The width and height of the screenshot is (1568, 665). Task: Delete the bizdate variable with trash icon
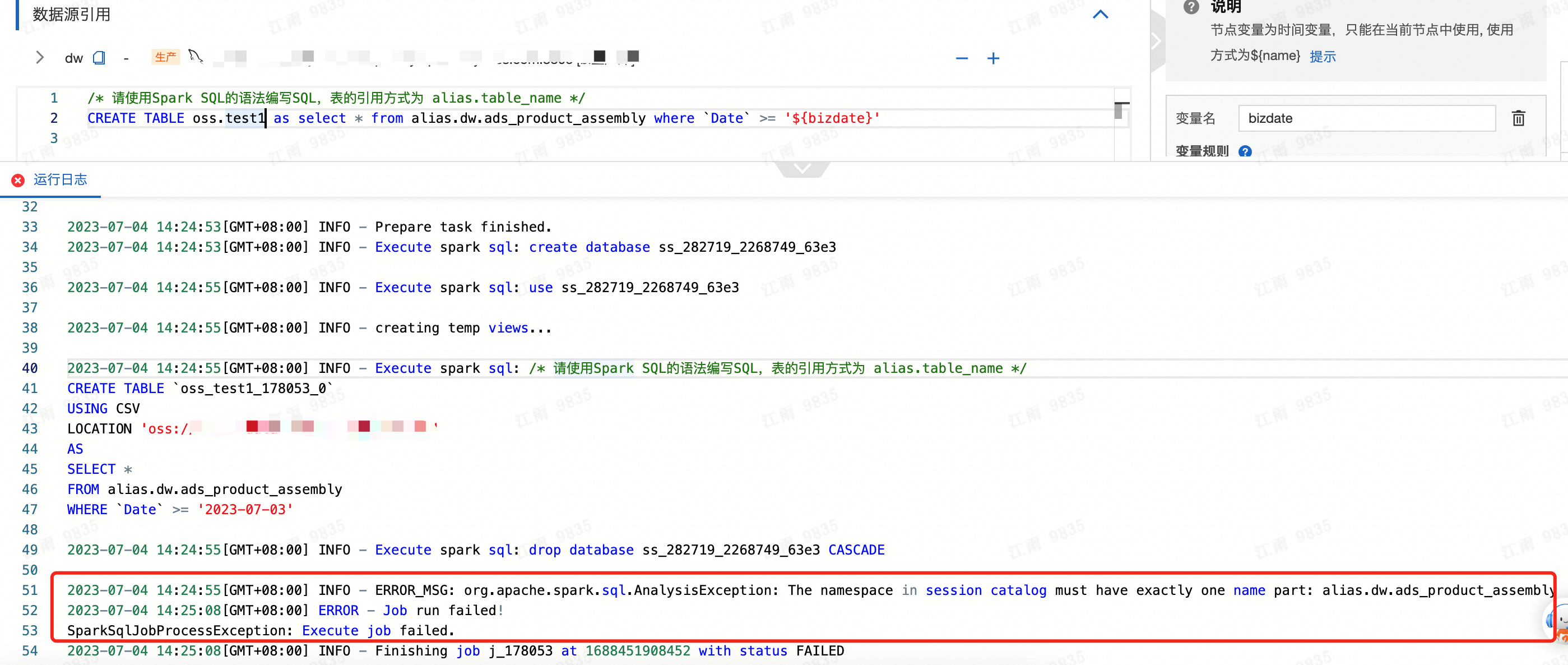1519,118
